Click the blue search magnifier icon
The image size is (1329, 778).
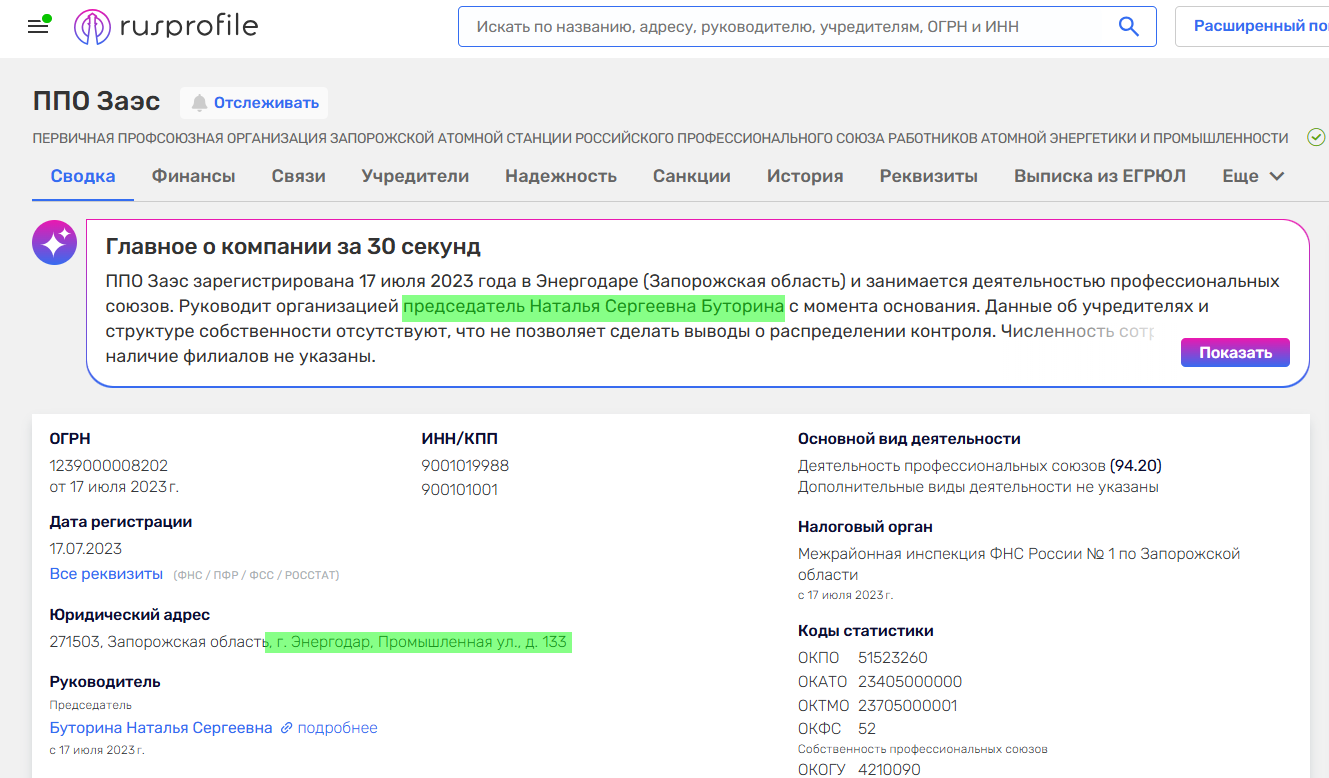(1129, 27)
